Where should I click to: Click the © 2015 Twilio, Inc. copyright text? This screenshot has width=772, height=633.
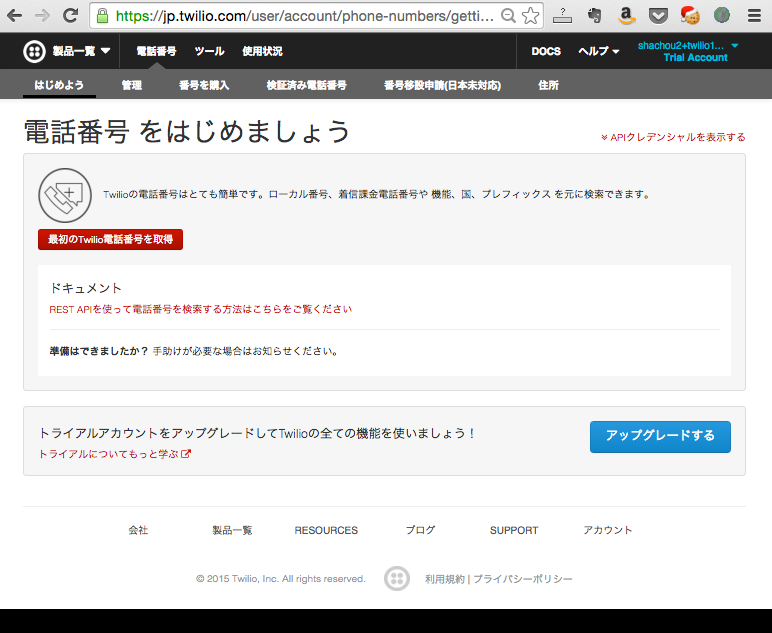pos(281,579)
